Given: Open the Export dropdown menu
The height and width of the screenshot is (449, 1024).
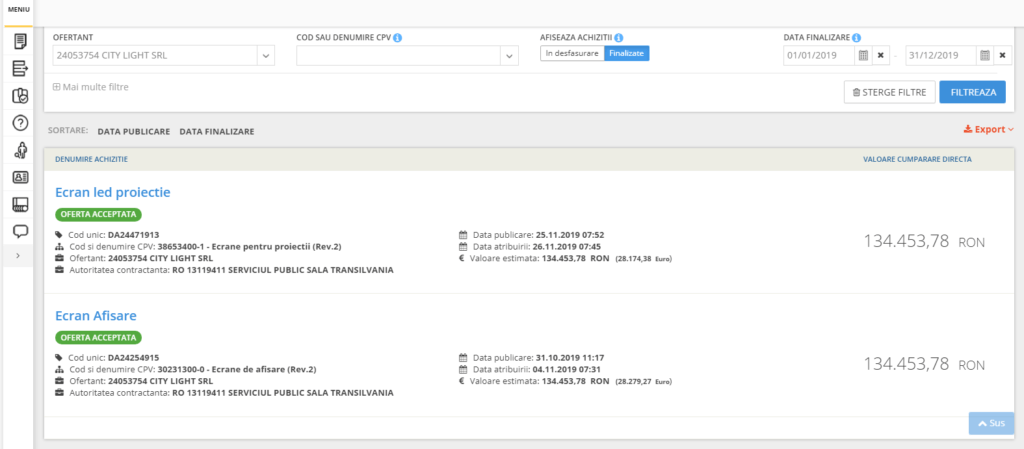Looking at the screenshot, I should [x=988, y=130].
